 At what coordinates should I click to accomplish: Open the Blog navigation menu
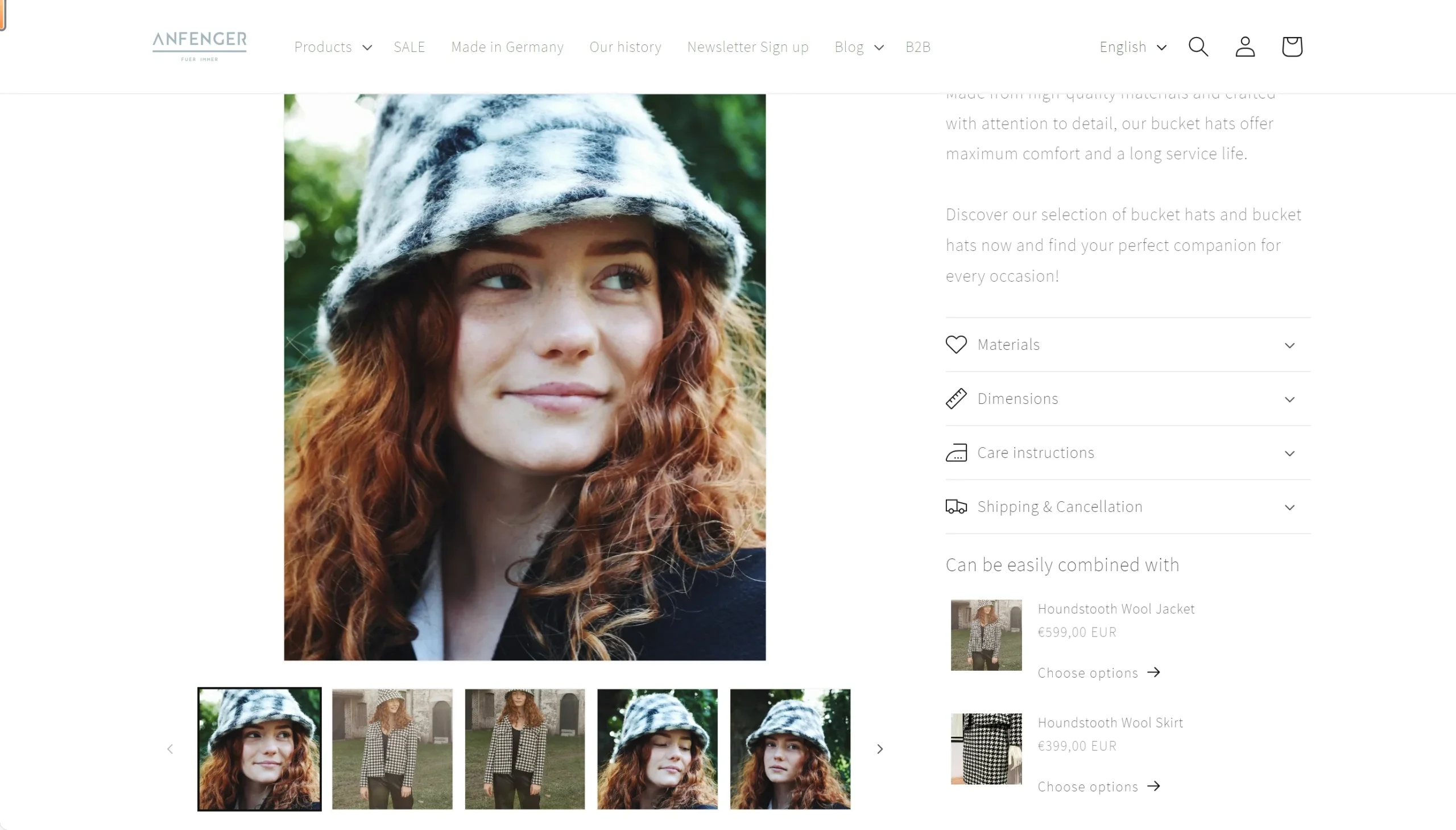[x=858, y=47]
